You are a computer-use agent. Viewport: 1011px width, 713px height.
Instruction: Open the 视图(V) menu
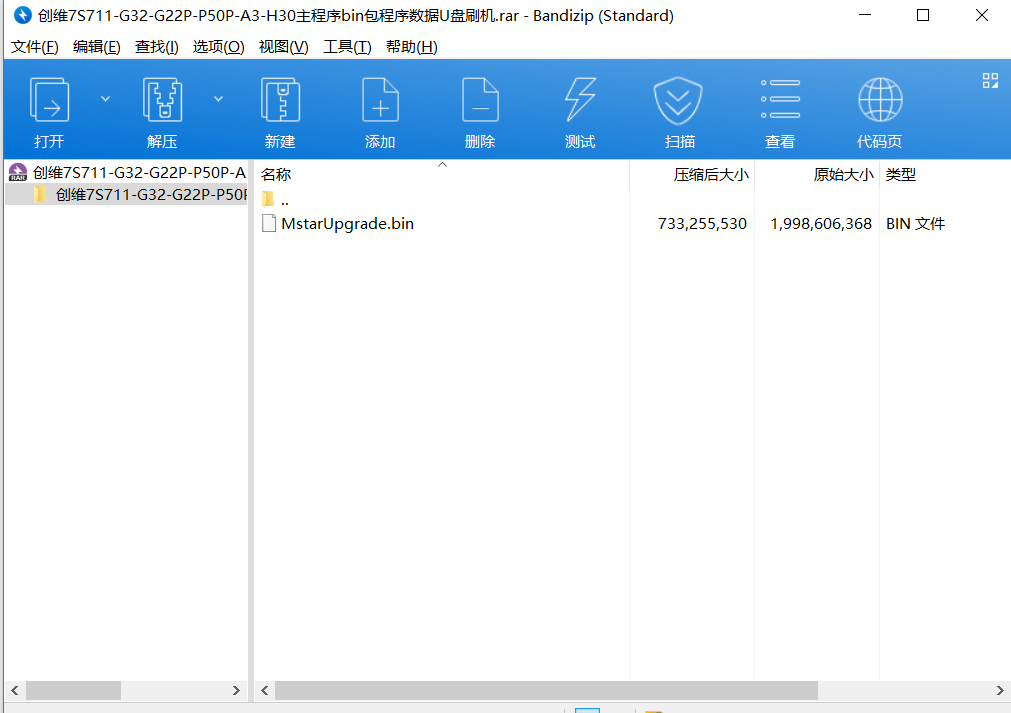284,46
